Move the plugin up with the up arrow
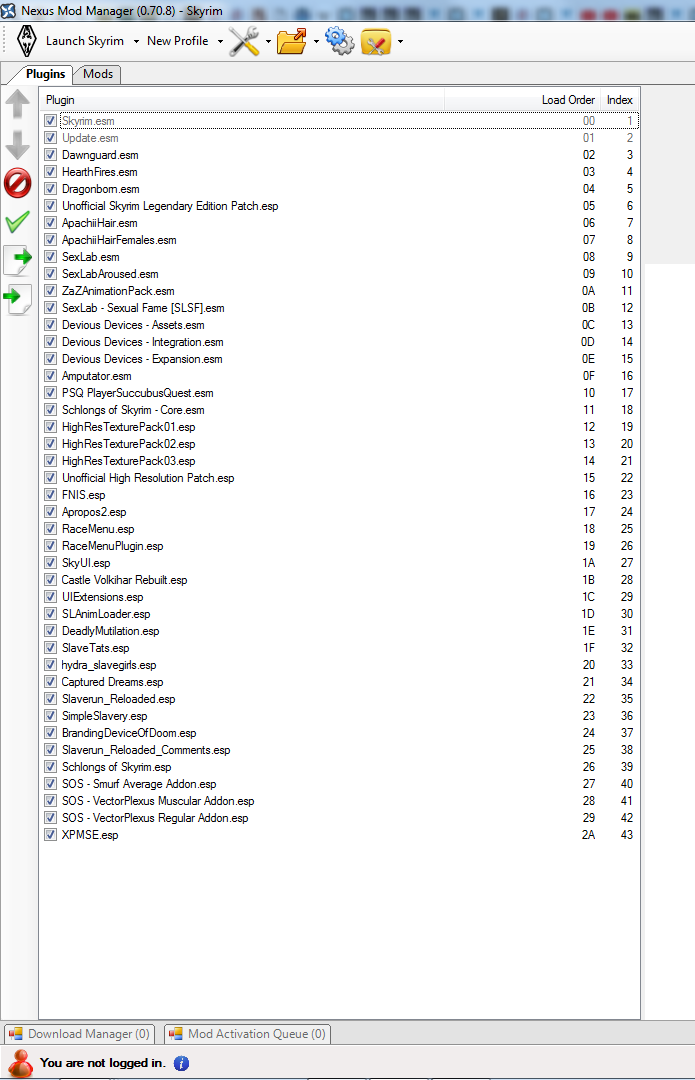The image size is (695, 1080). (17, 105)
